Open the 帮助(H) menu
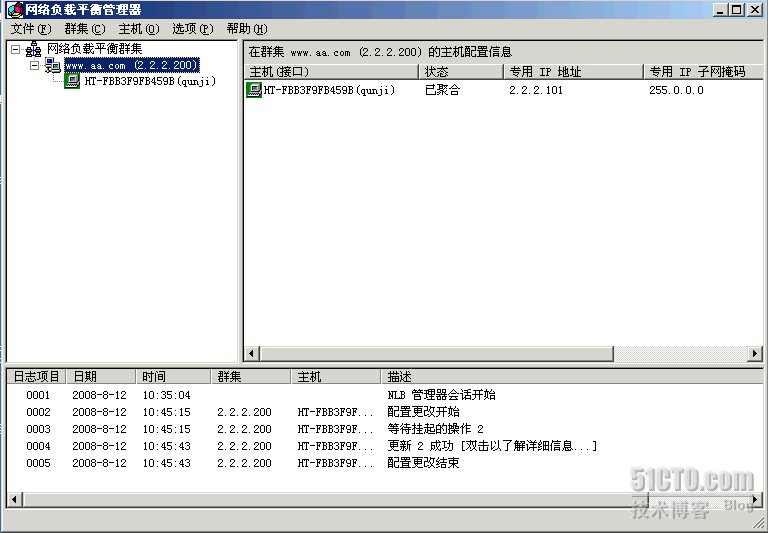This screenshot has width=768, height=533. [x=247, y=29]
